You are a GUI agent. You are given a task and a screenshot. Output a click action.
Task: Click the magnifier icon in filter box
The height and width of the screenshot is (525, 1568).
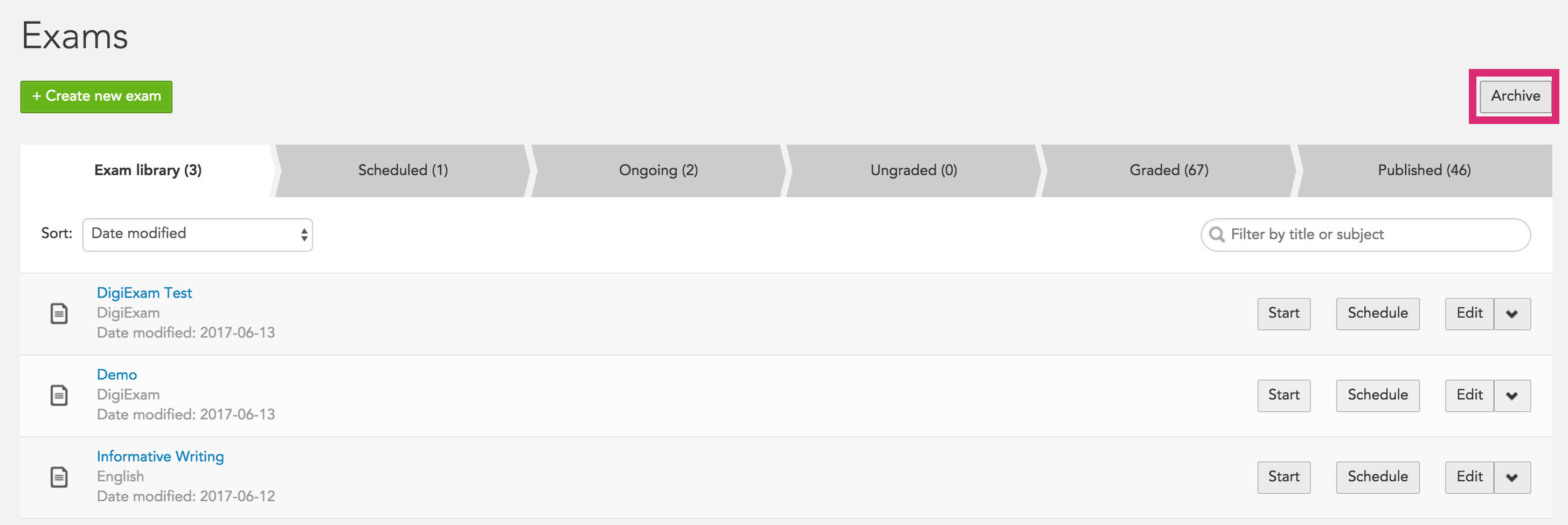coord(1216,234)
